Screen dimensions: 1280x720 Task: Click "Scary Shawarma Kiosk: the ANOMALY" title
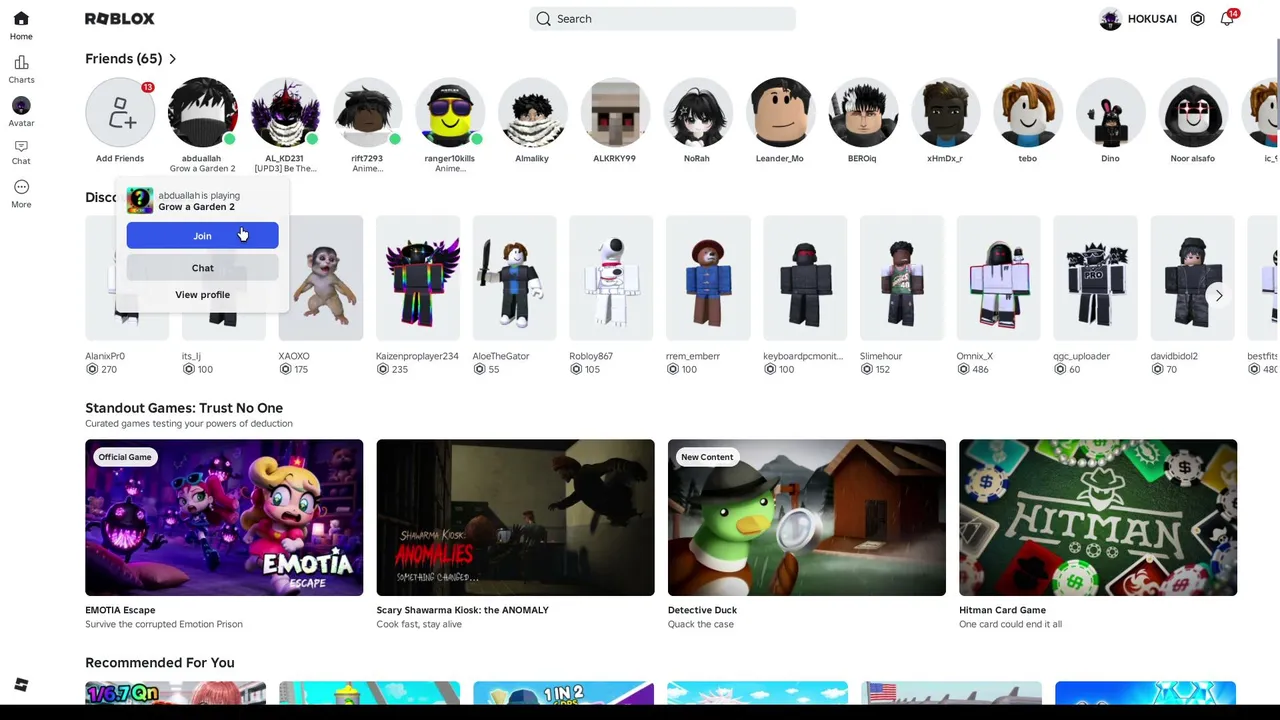463,610
